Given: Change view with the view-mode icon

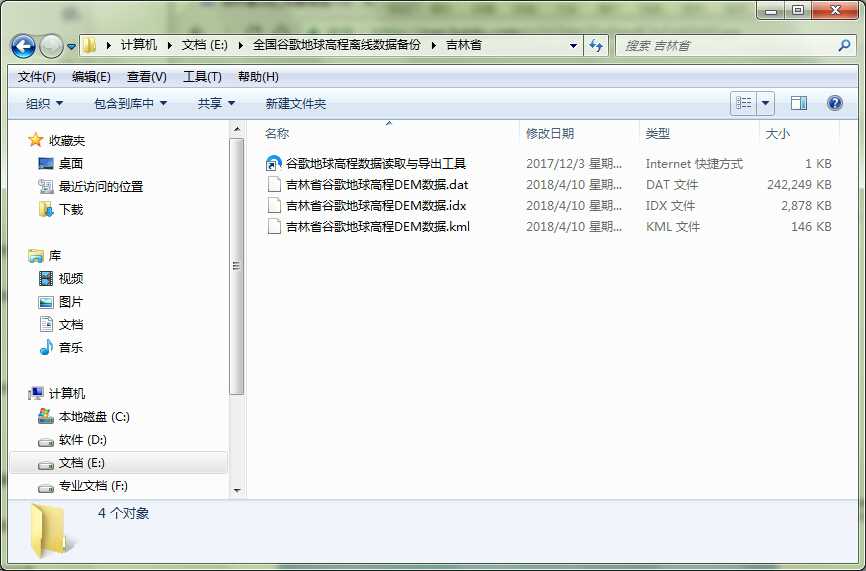Looking at the screenshot, I should coord(743,103).
